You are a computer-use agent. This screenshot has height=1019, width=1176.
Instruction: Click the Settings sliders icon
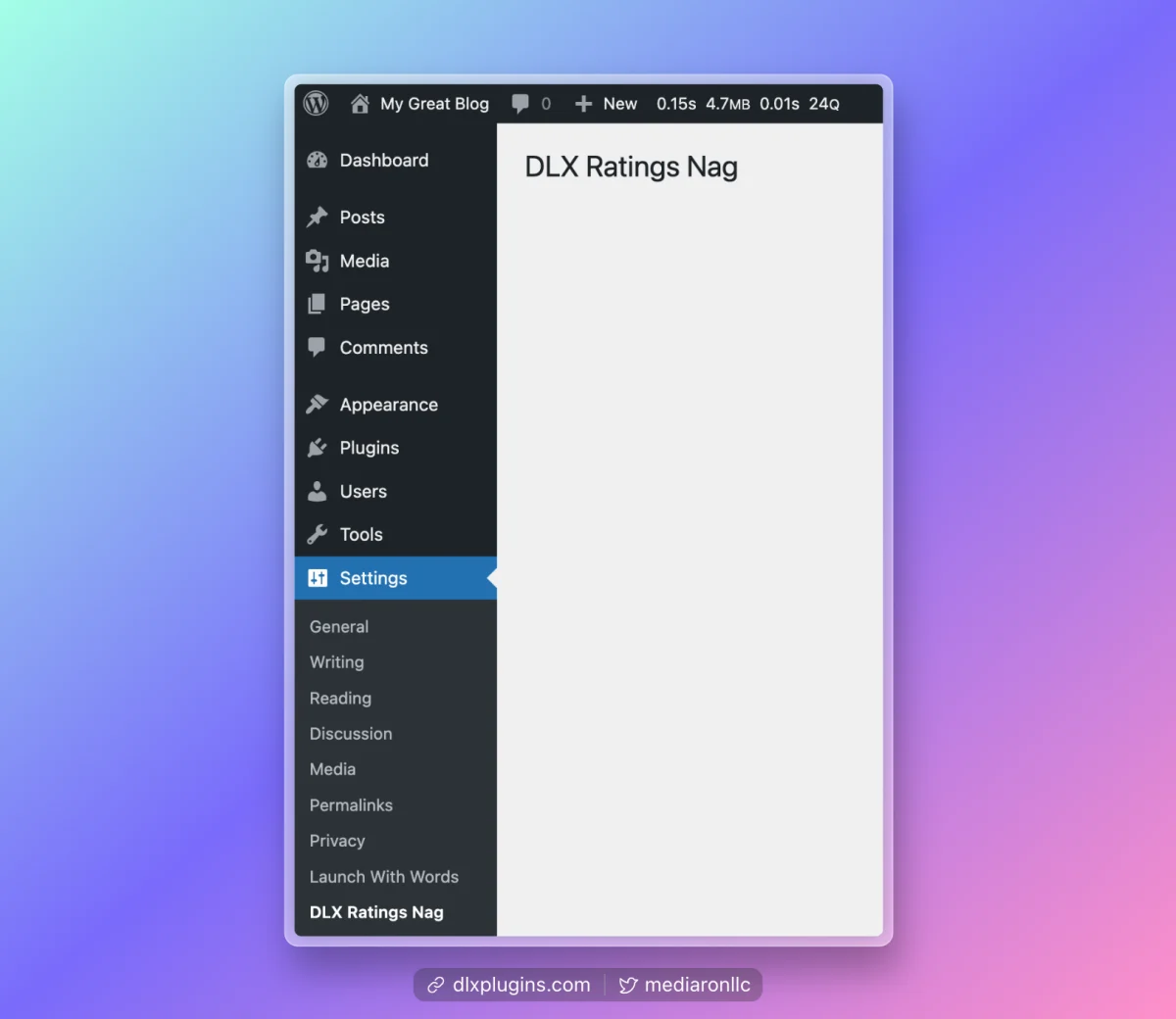tap(318, 578)
